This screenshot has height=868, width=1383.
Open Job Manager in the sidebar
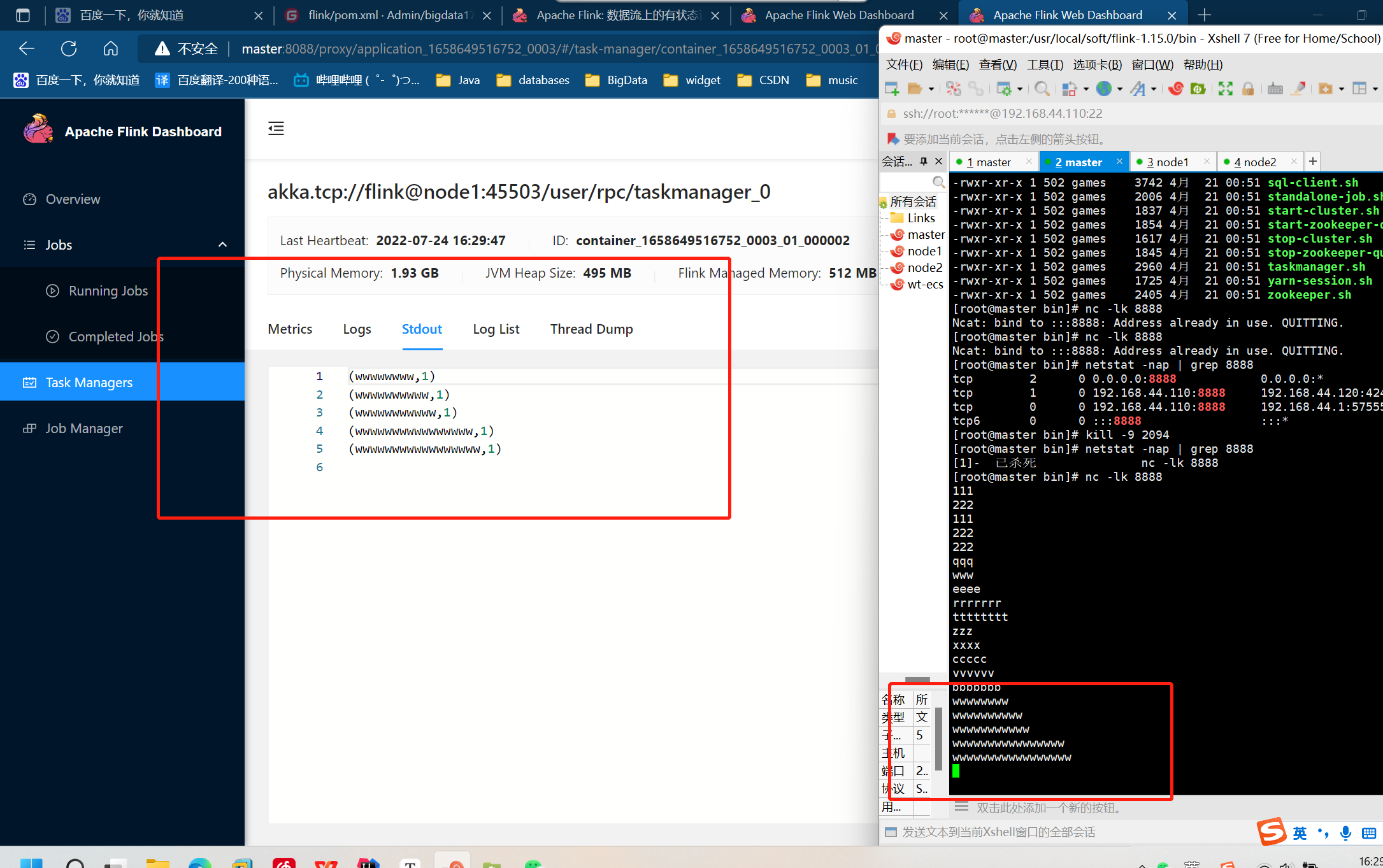tap(83, 429)
